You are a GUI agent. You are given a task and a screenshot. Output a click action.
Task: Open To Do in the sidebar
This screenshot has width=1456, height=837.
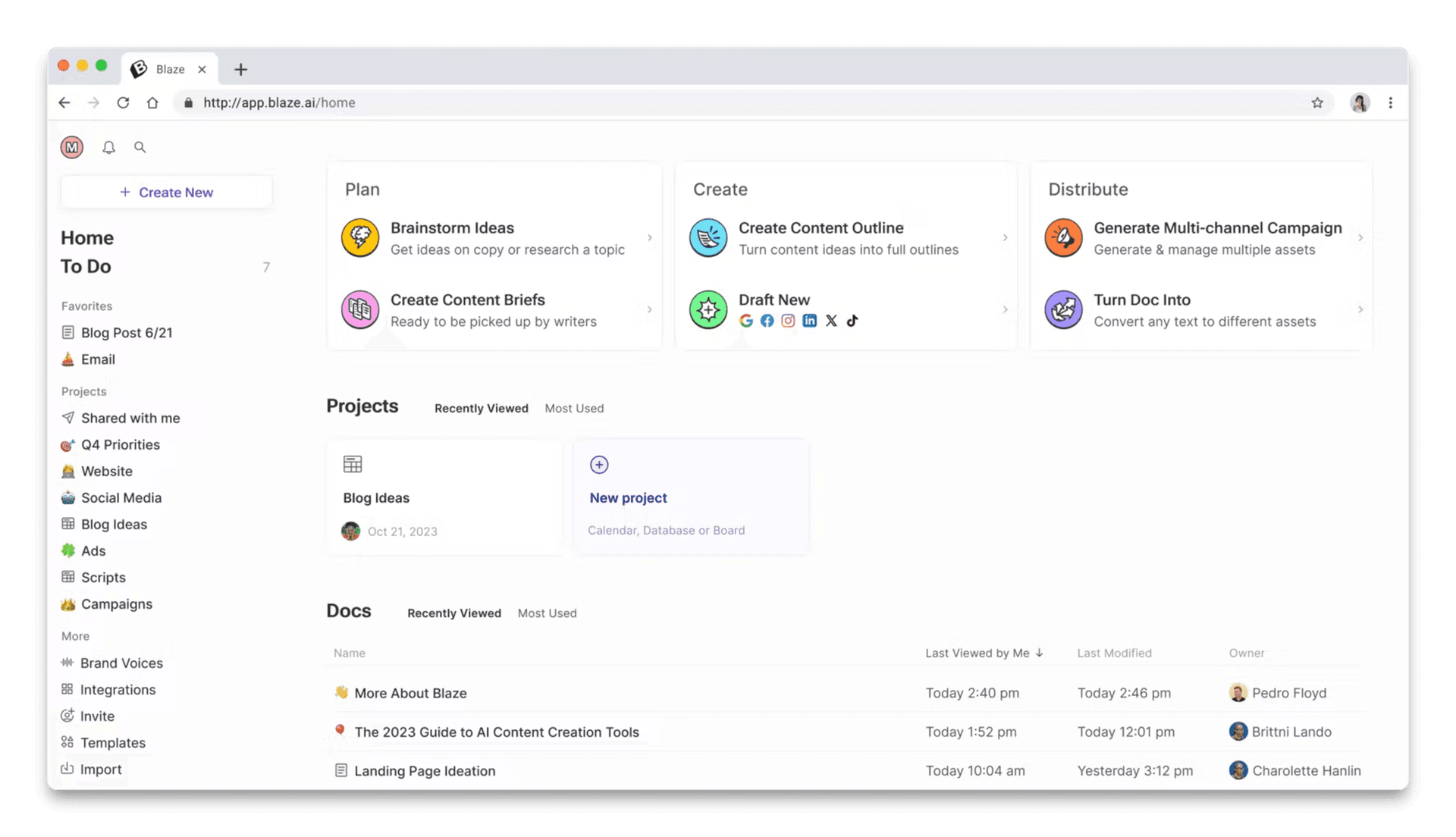pyautogui.click(x=86, y=266)
